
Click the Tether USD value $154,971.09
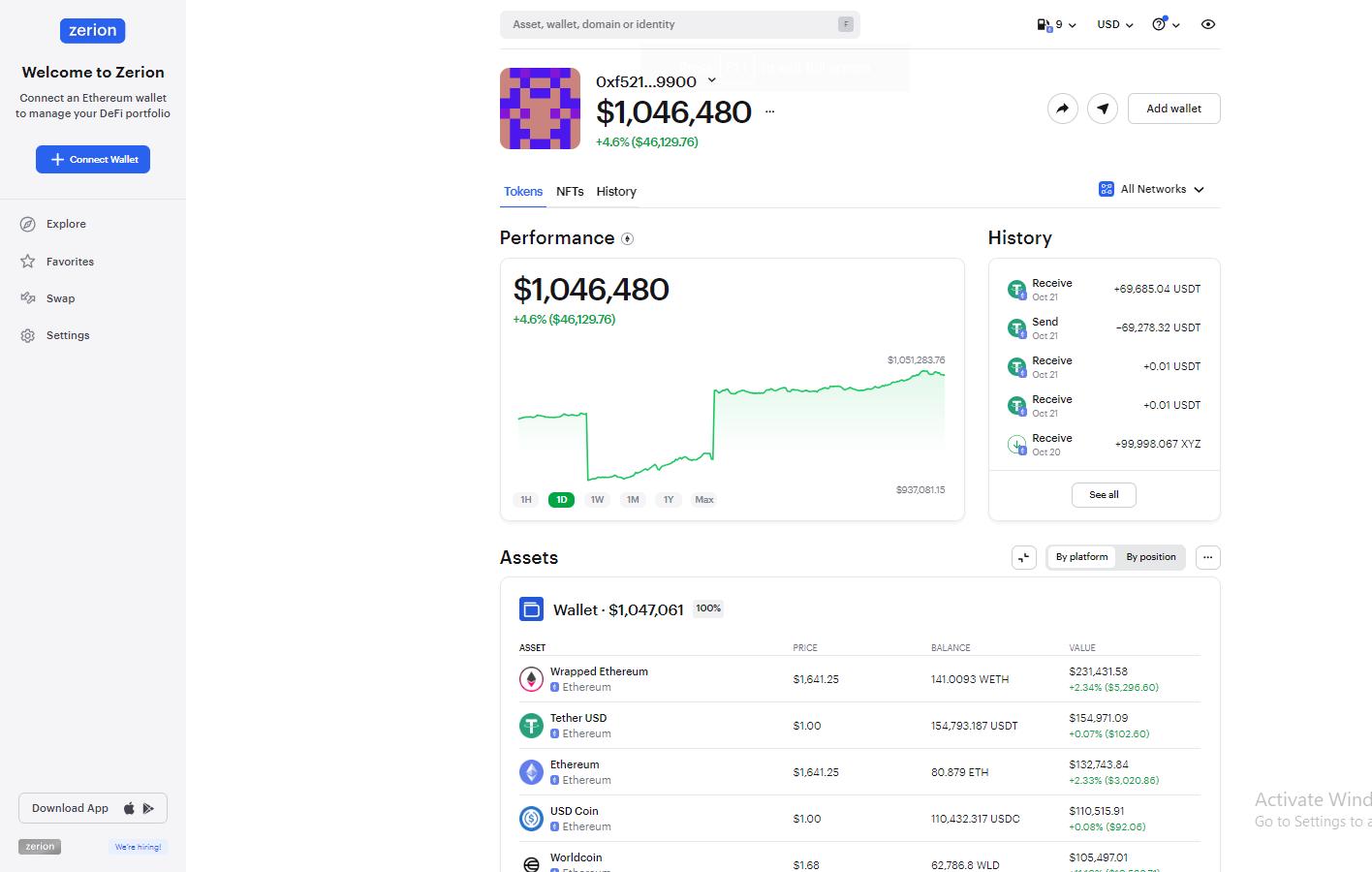click(x=1099, y=718)
